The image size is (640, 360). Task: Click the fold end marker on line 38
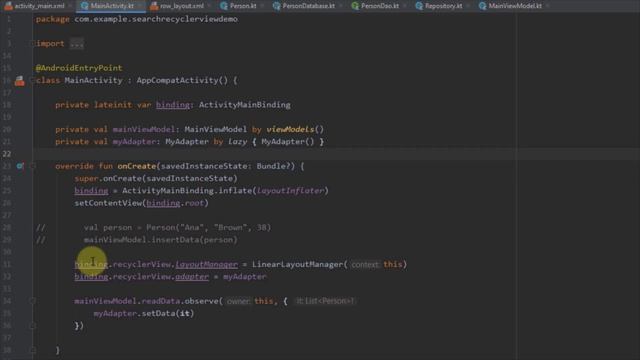33,350
